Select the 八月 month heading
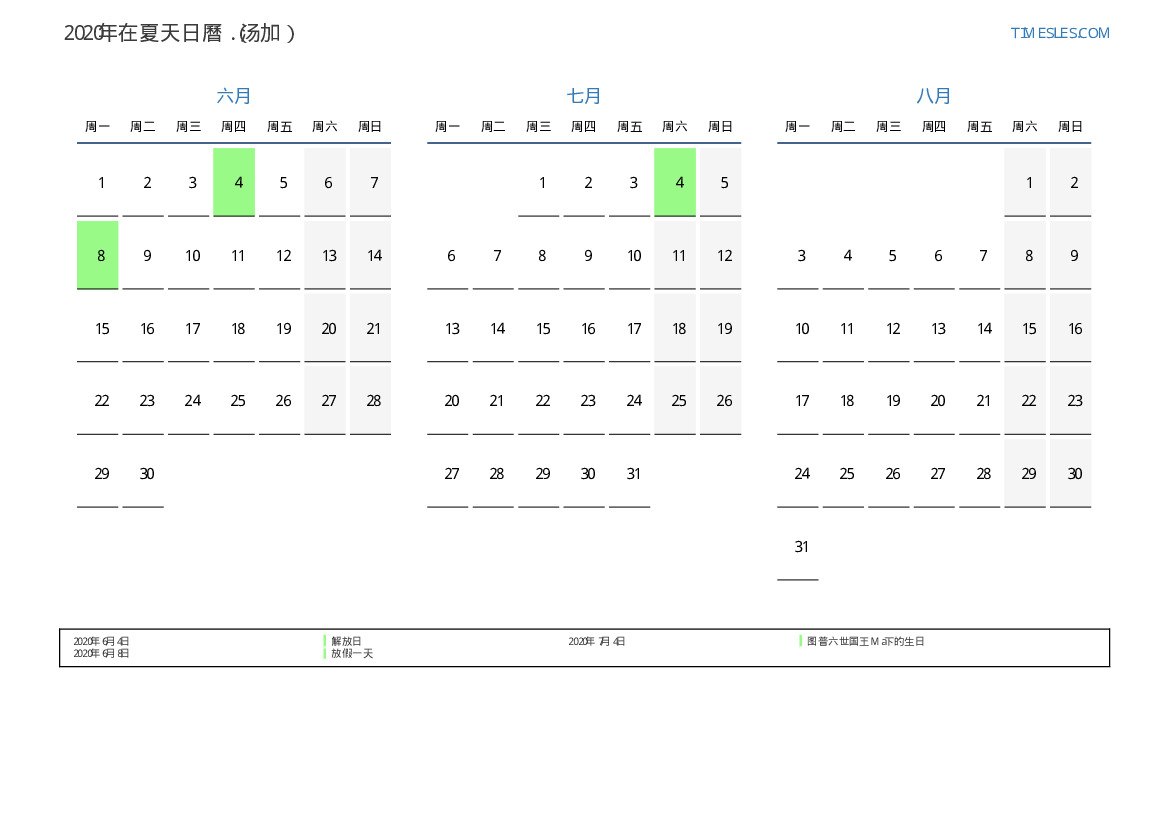The image size is (1169, 827). [x=934, y=96]
